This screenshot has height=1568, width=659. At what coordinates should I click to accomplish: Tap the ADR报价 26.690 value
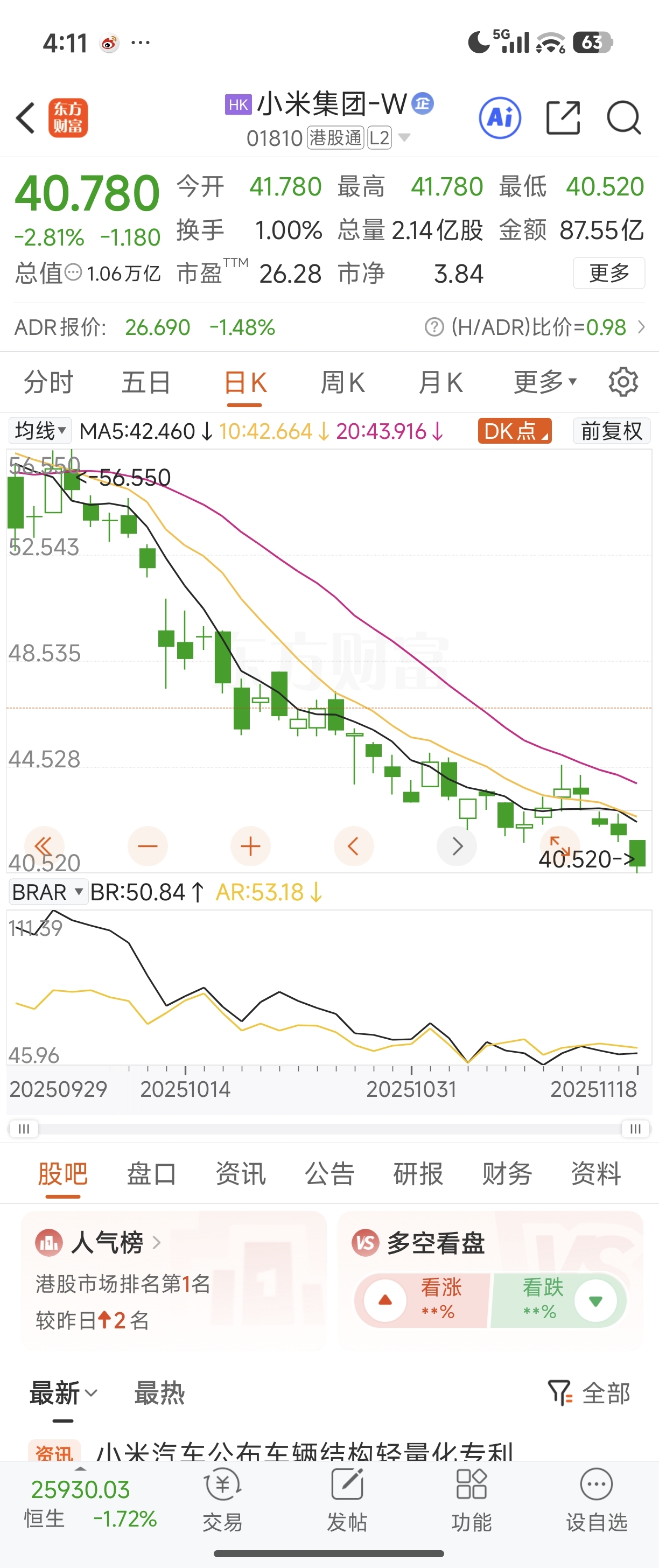(158, 327)
